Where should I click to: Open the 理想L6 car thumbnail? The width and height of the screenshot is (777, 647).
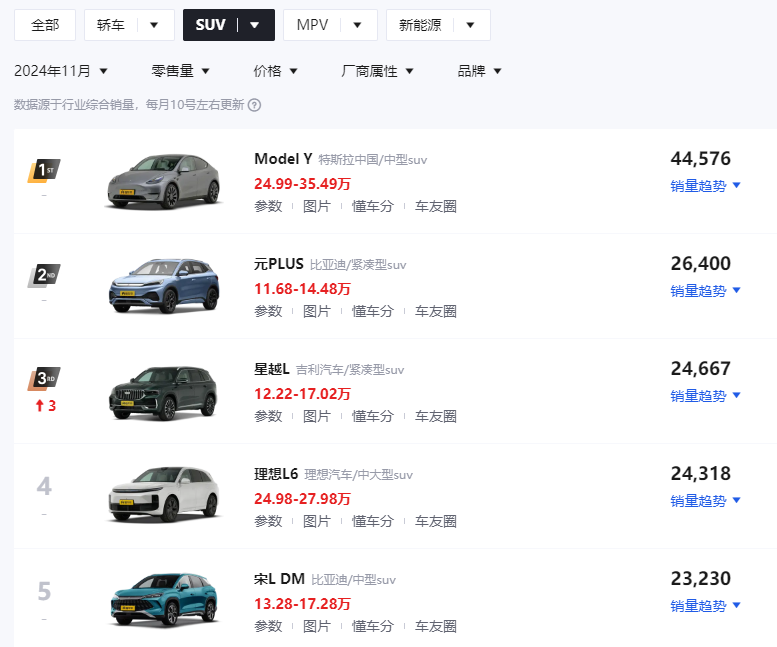pos(164,495)
